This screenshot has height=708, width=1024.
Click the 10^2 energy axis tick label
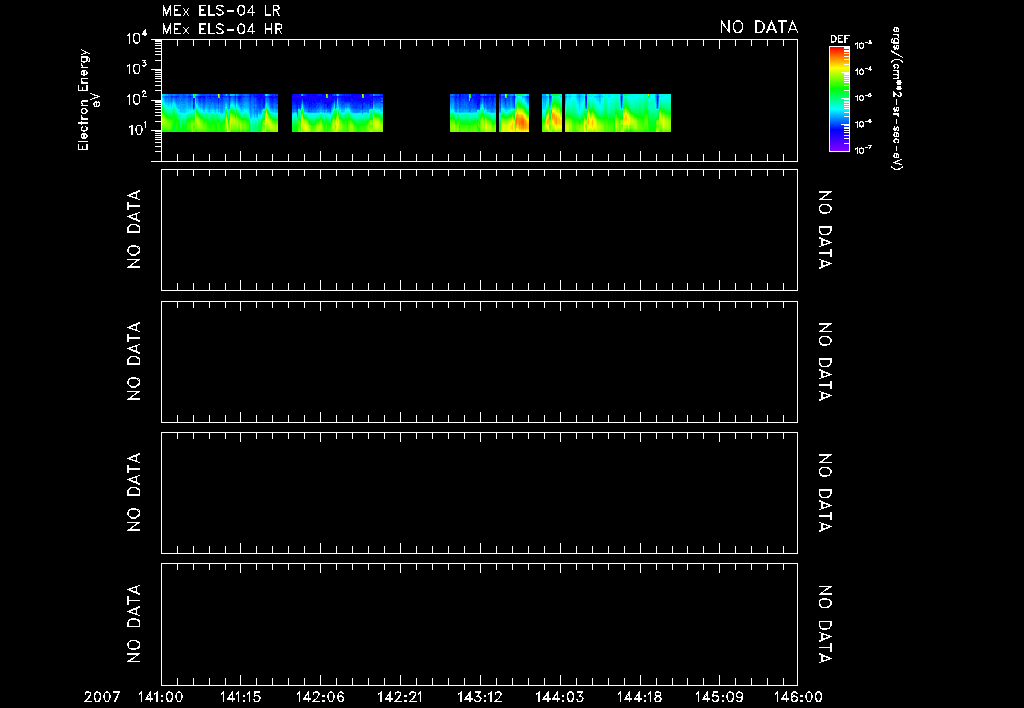click(x=137, y=99)
